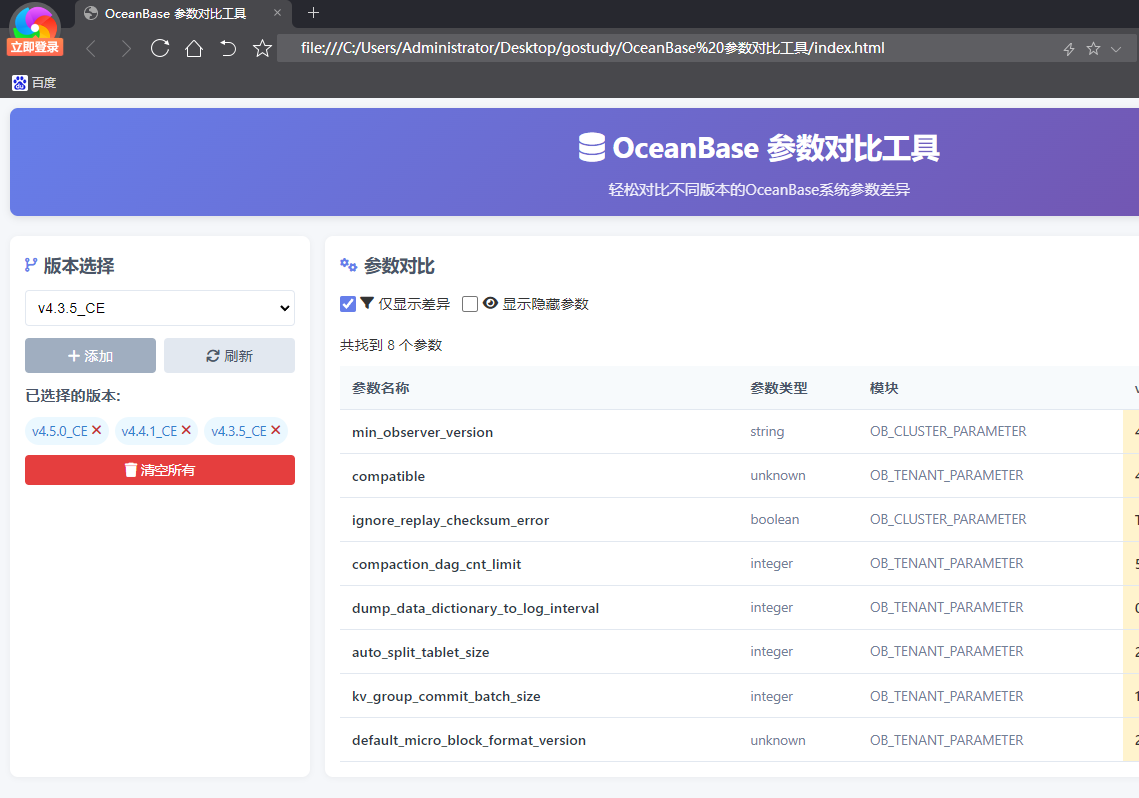
Task: Click the v4.4.1_CE version tag label
Action: pyautogui.click(x=149, y=431)
